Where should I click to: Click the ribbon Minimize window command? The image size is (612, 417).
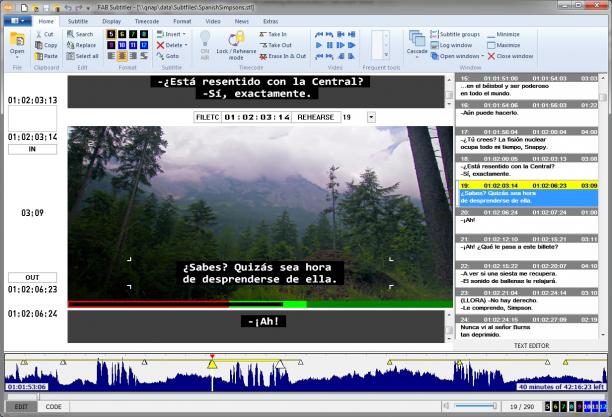(503, 34)
